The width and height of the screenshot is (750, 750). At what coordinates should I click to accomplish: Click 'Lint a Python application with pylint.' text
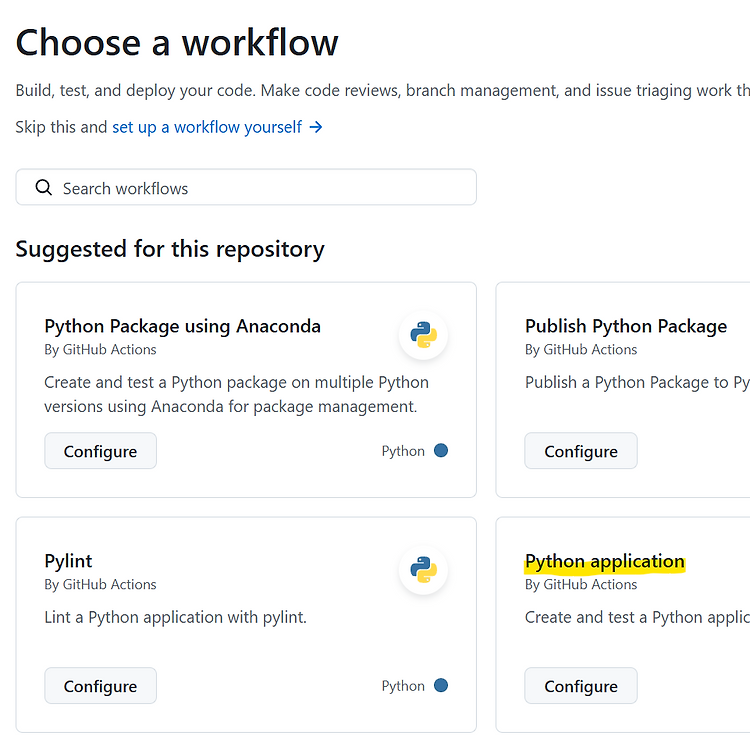point(175,618)
